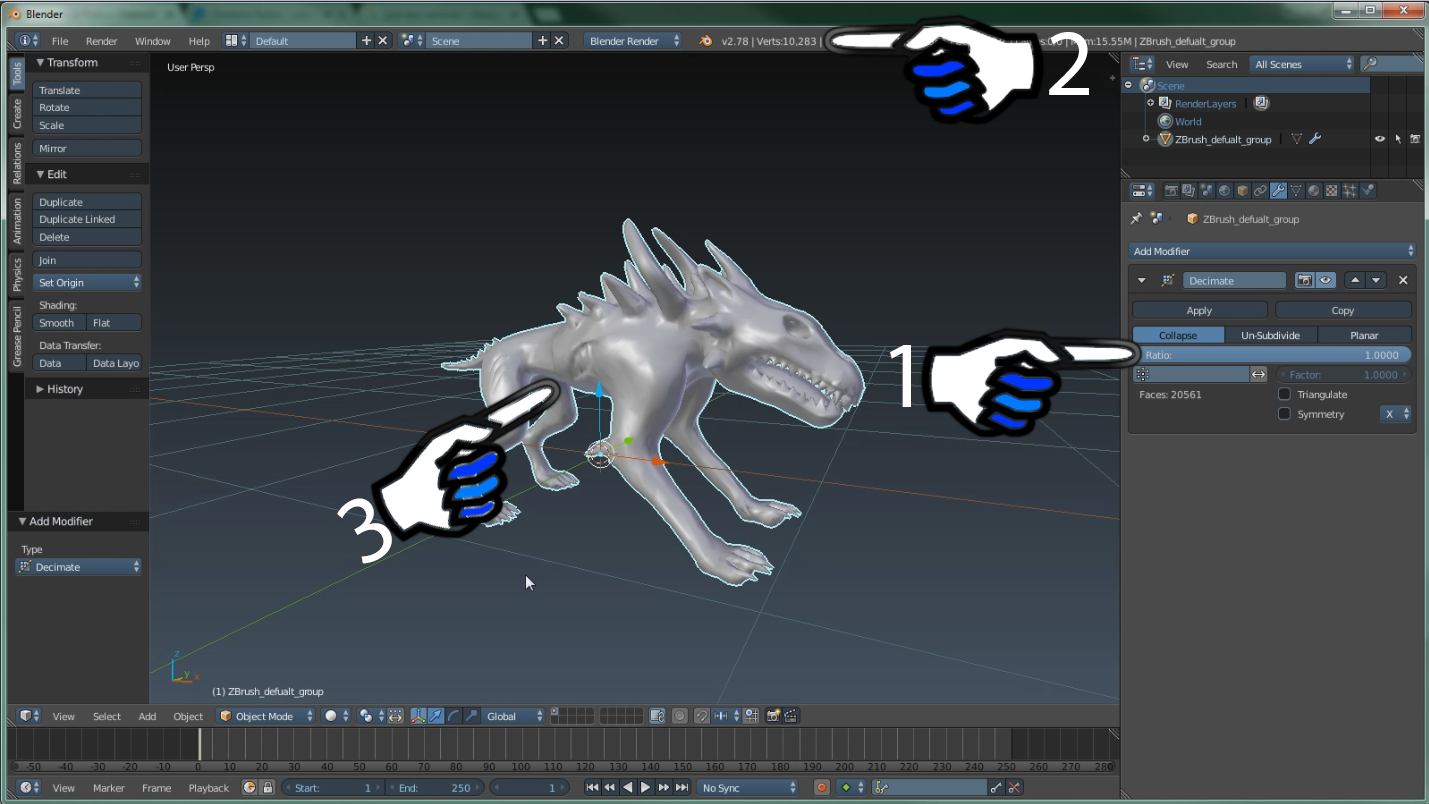Click the pin icon in the properties context
Screen dimensions: 1429x804
pyautogui.click(x=1136, y=218)
